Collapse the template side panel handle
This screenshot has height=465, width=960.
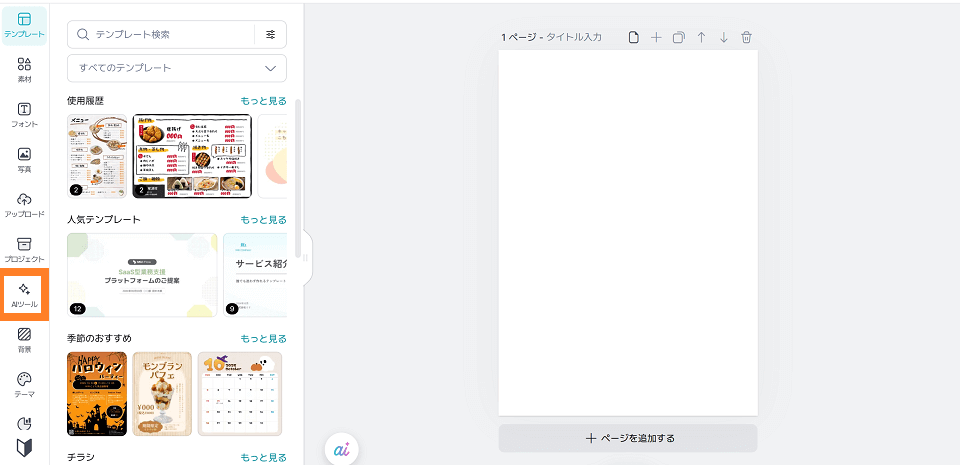pyautogui.click(x=305, y=259)
